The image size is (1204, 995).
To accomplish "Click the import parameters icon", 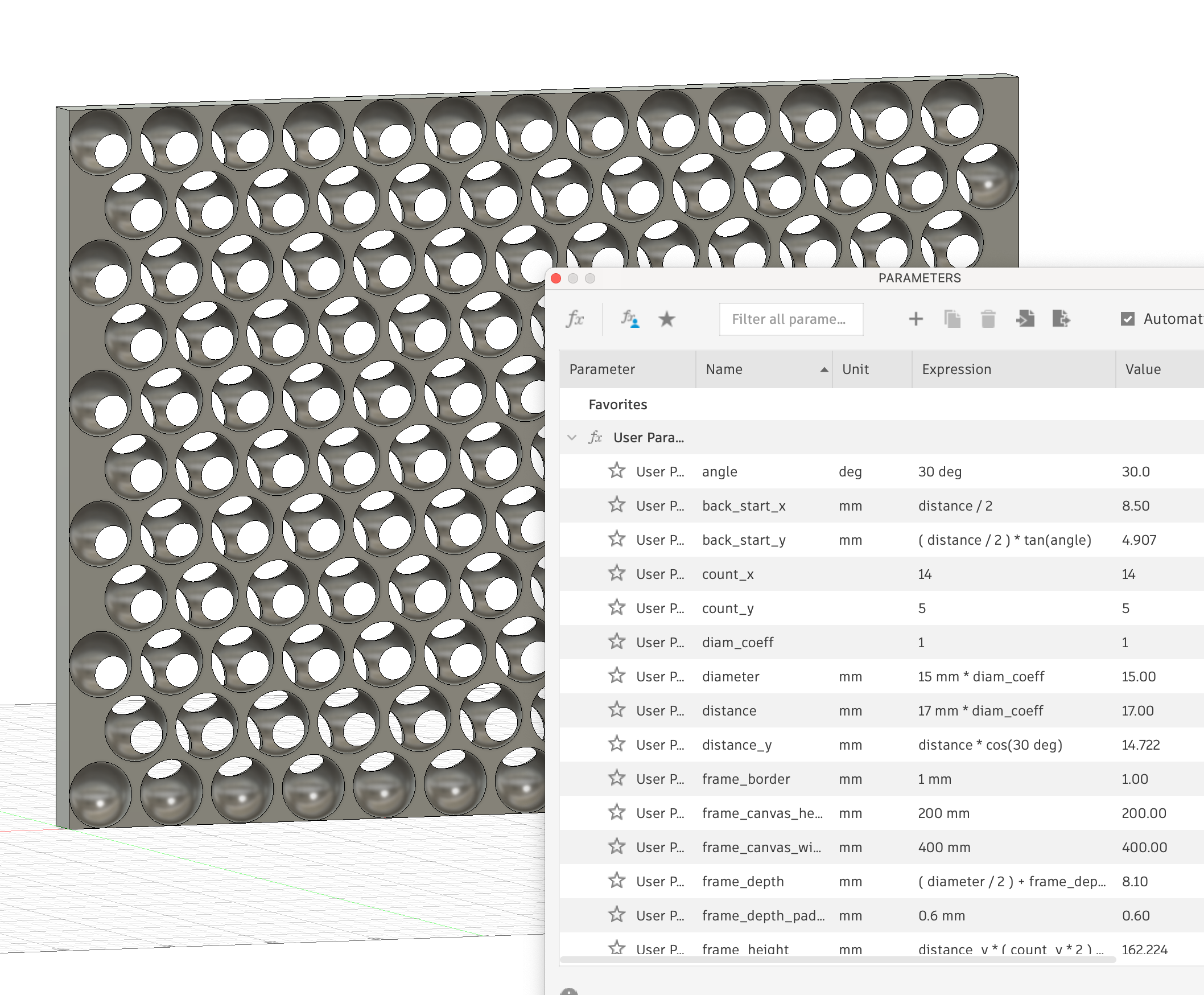I will (1025, 319).
